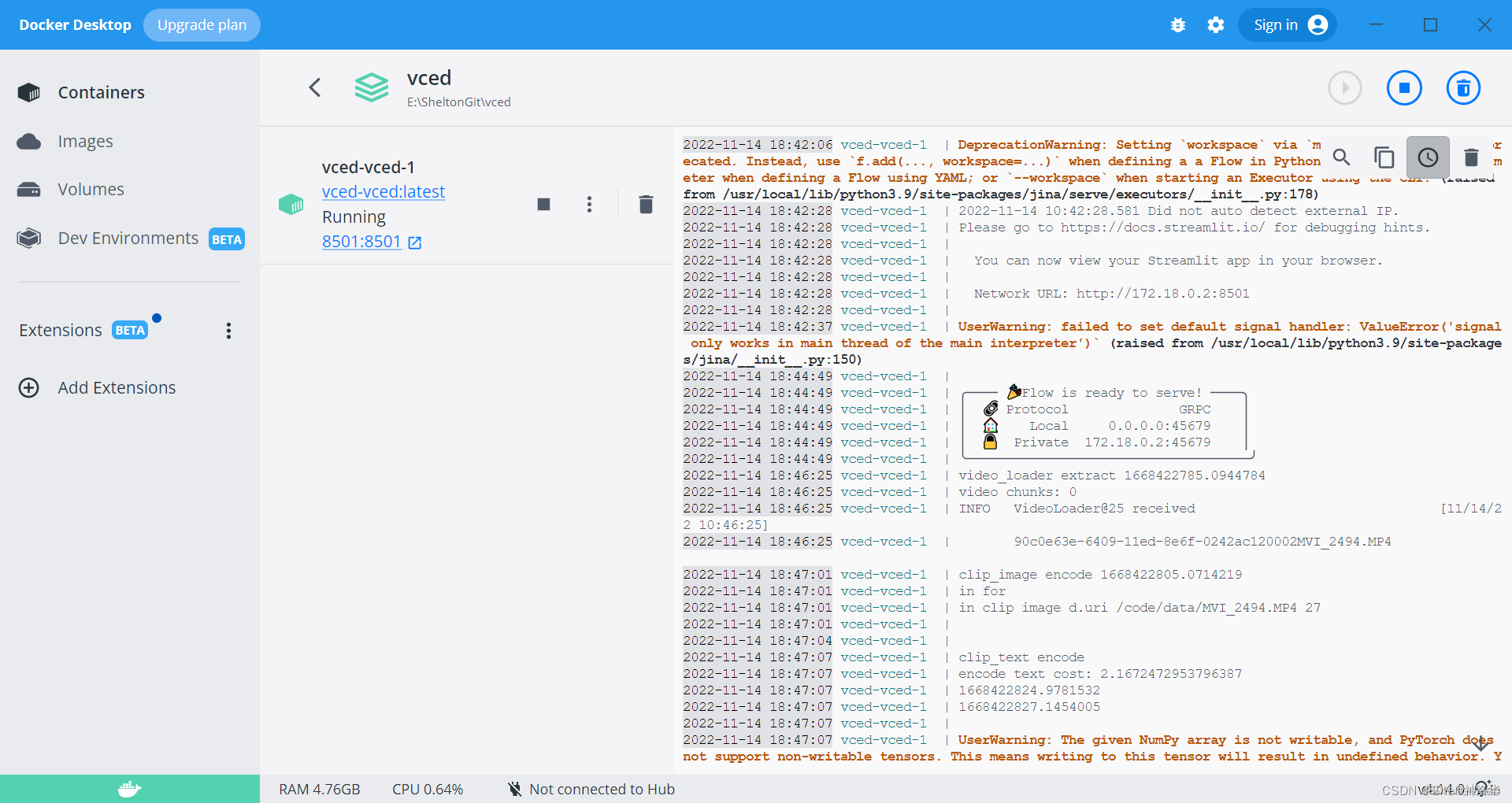This screenshot has width=1512, height=803.
Task: Click the vced compose stack icon
Action: (371, 87)
